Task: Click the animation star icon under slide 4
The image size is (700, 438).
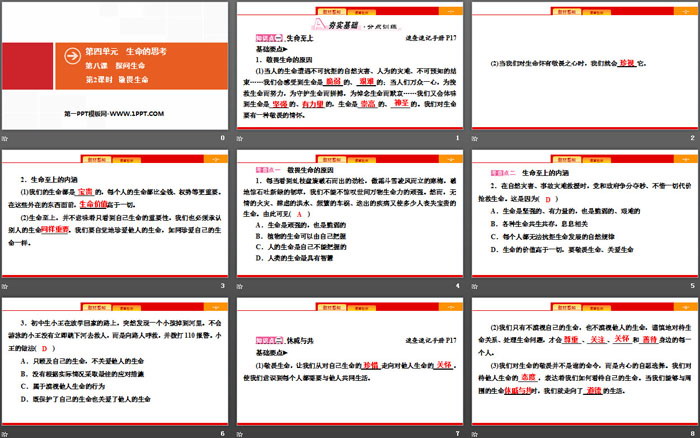Action: (x=243, y=285)
